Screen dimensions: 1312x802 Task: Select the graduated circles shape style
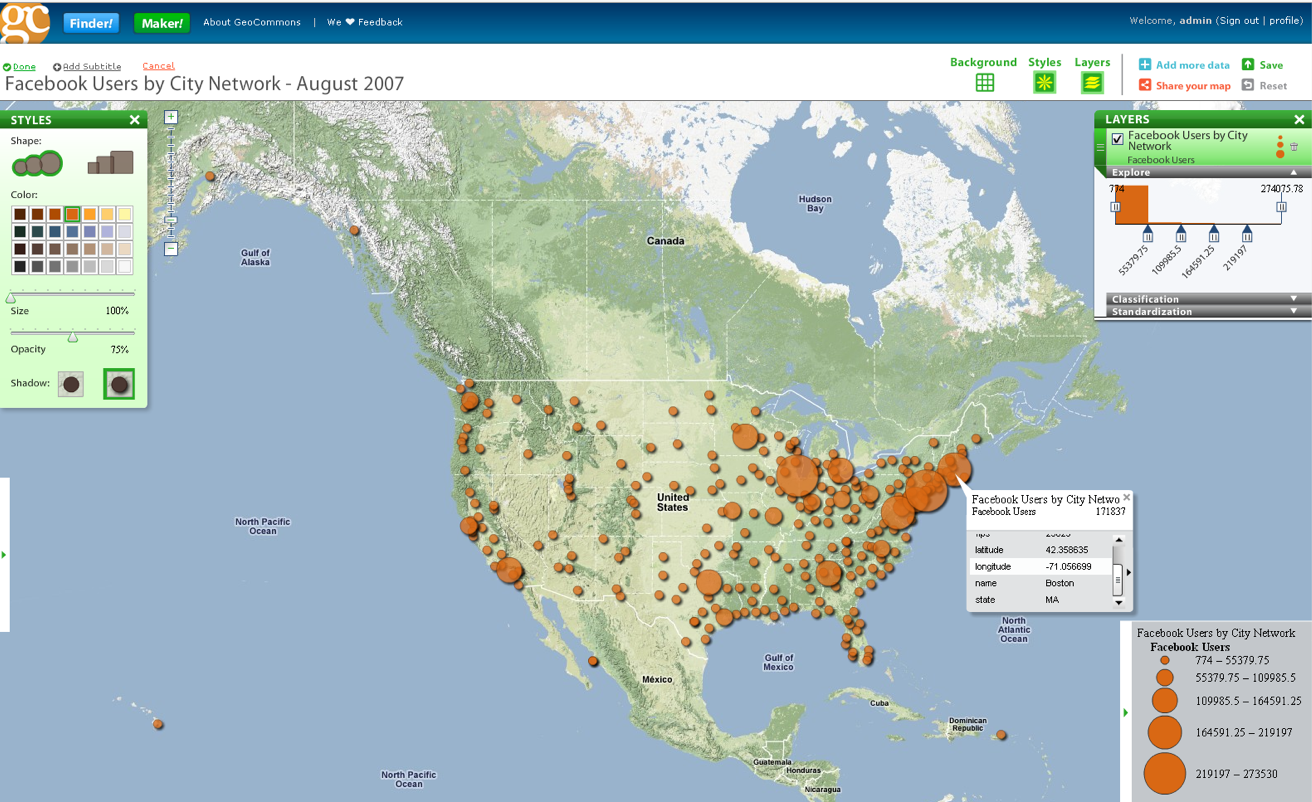(x=38, y=162)
